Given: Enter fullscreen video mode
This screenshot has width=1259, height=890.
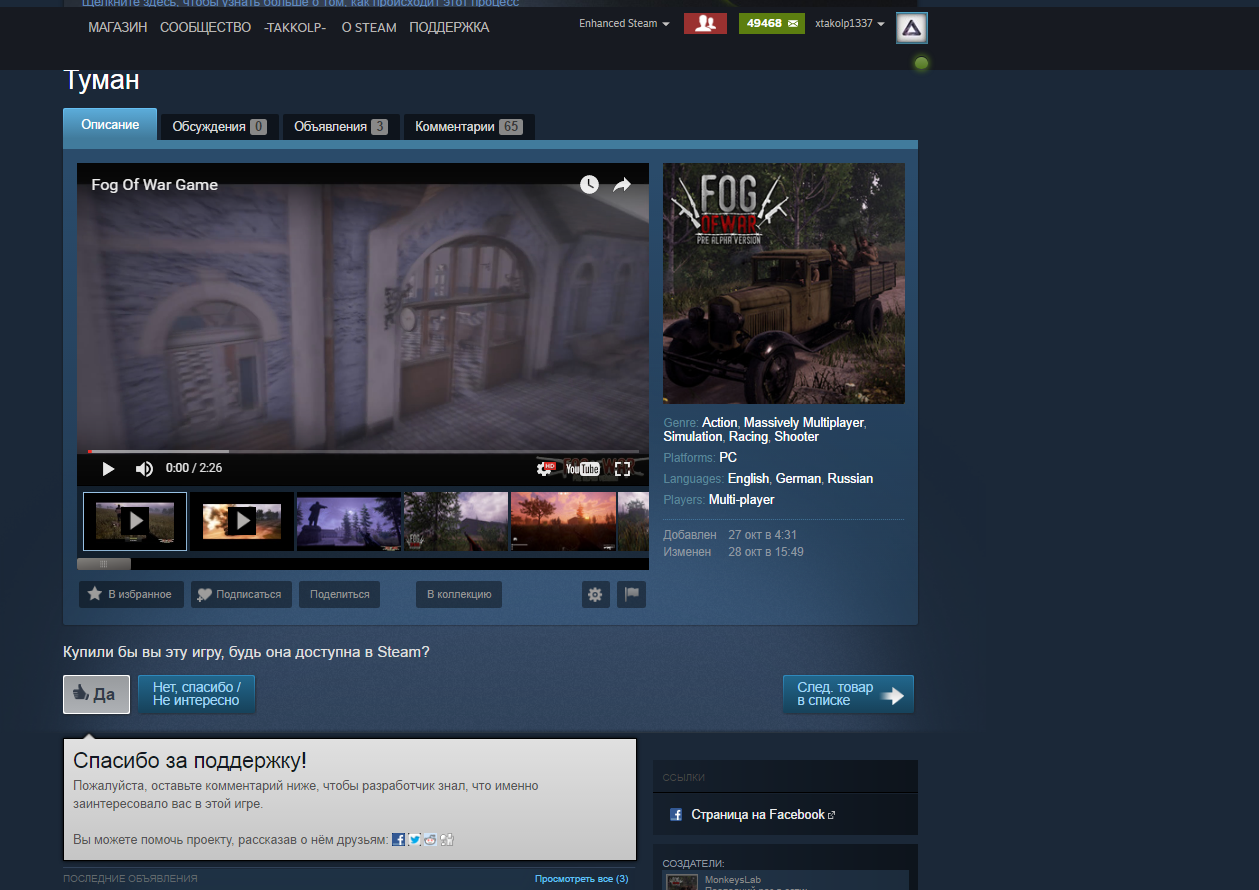Looking at the screenshot, I should pyautogui.click(x=622, y=468).
